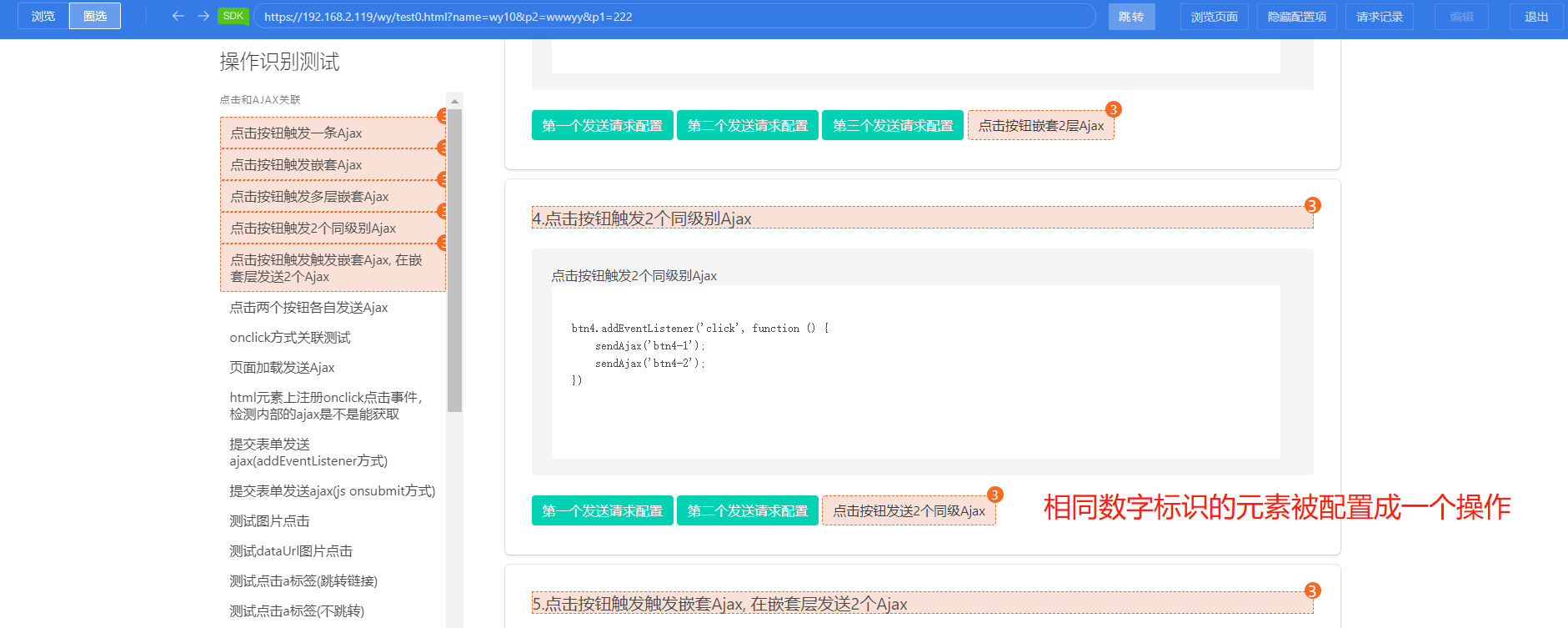Click the 退出 button

[1536, 17]
